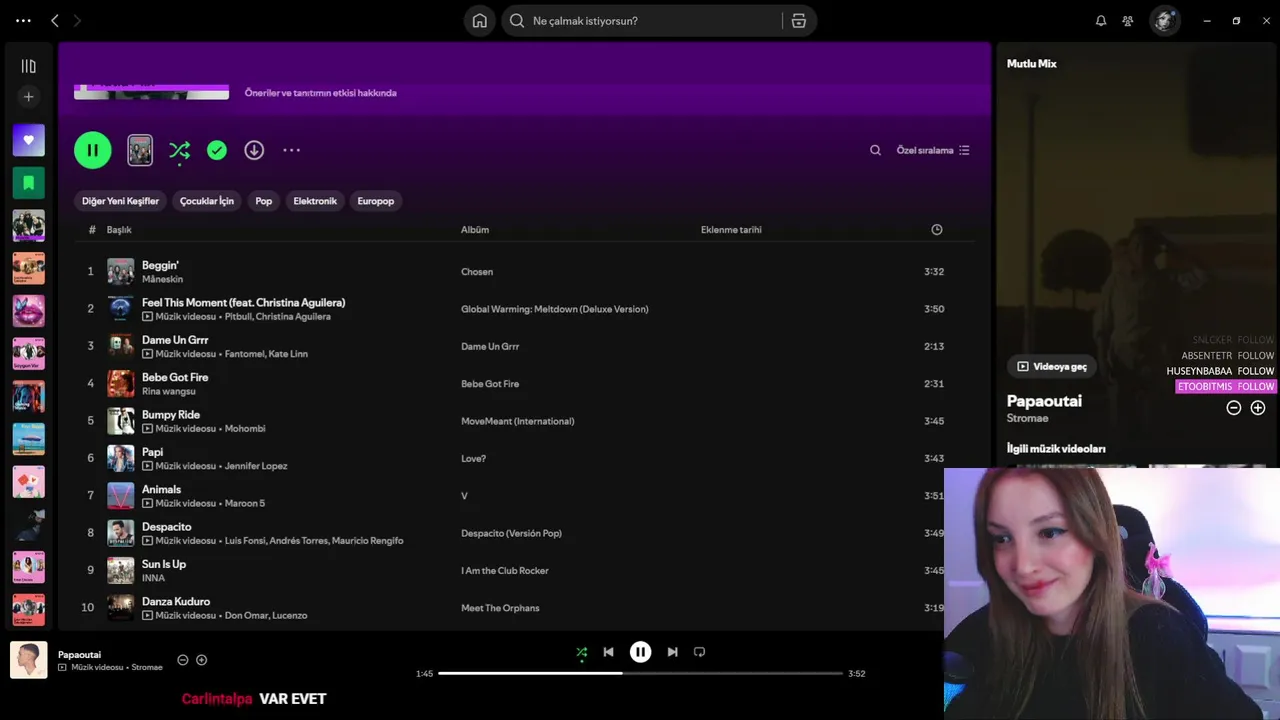Viewport: 1280px width, 720px height.
Task: Search within the playlist
Action: coord(875,150)
